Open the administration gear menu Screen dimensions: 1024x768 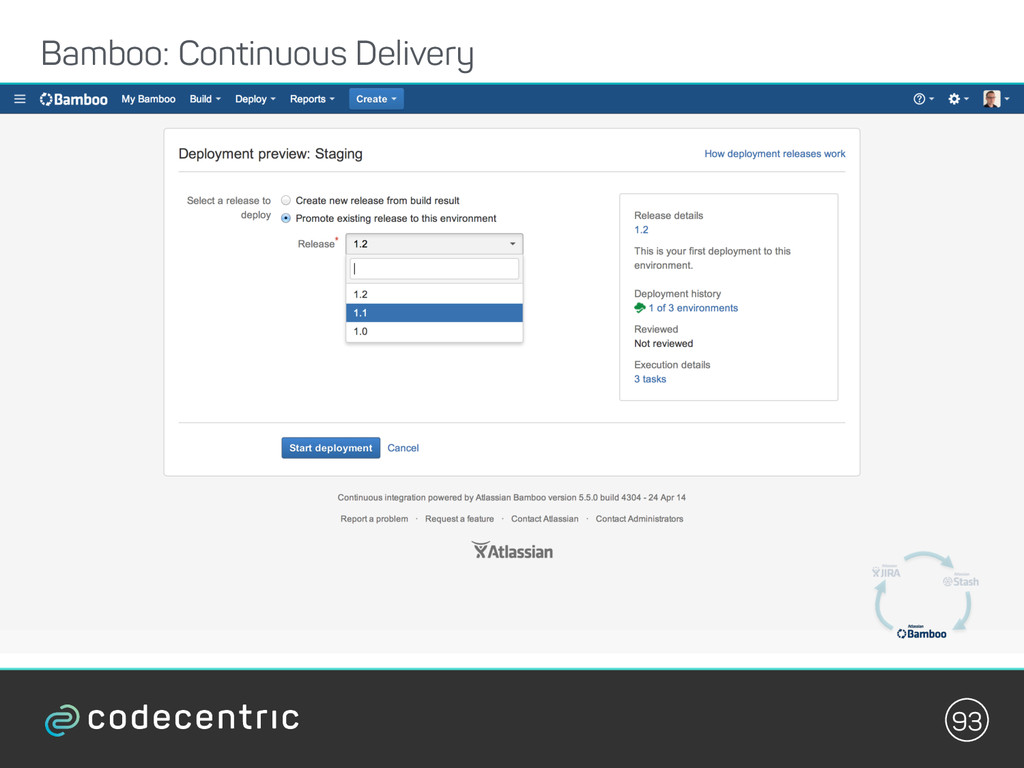pyautogui.click(x=958, y=99)
